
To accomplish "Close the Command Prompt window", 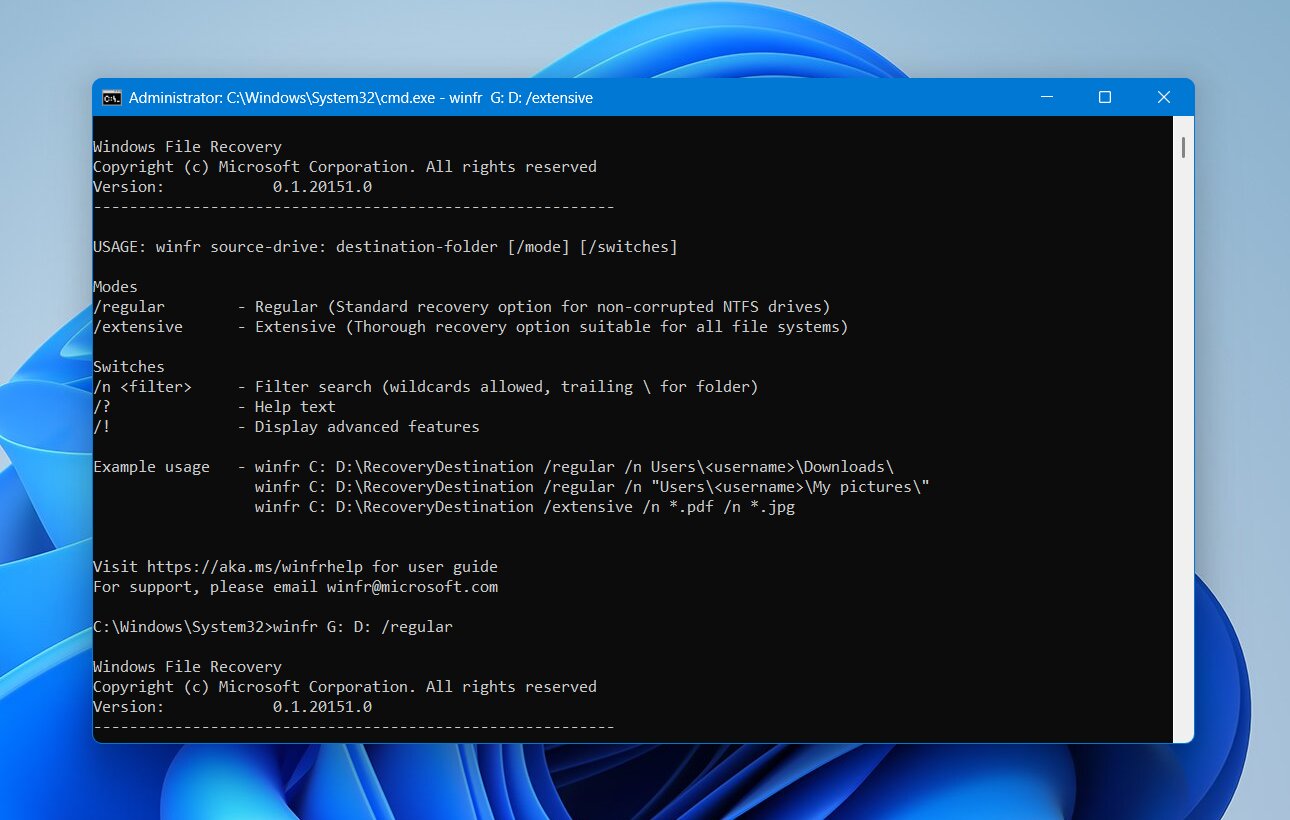I will (x=1164, y=97).
